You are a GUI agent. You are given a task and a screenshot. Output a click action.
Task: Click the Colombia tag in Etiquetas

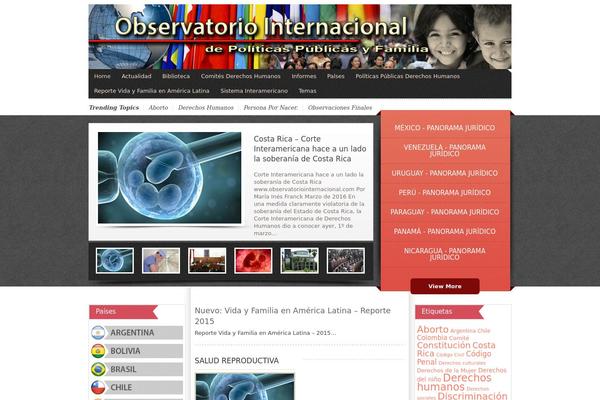point(432,338)
